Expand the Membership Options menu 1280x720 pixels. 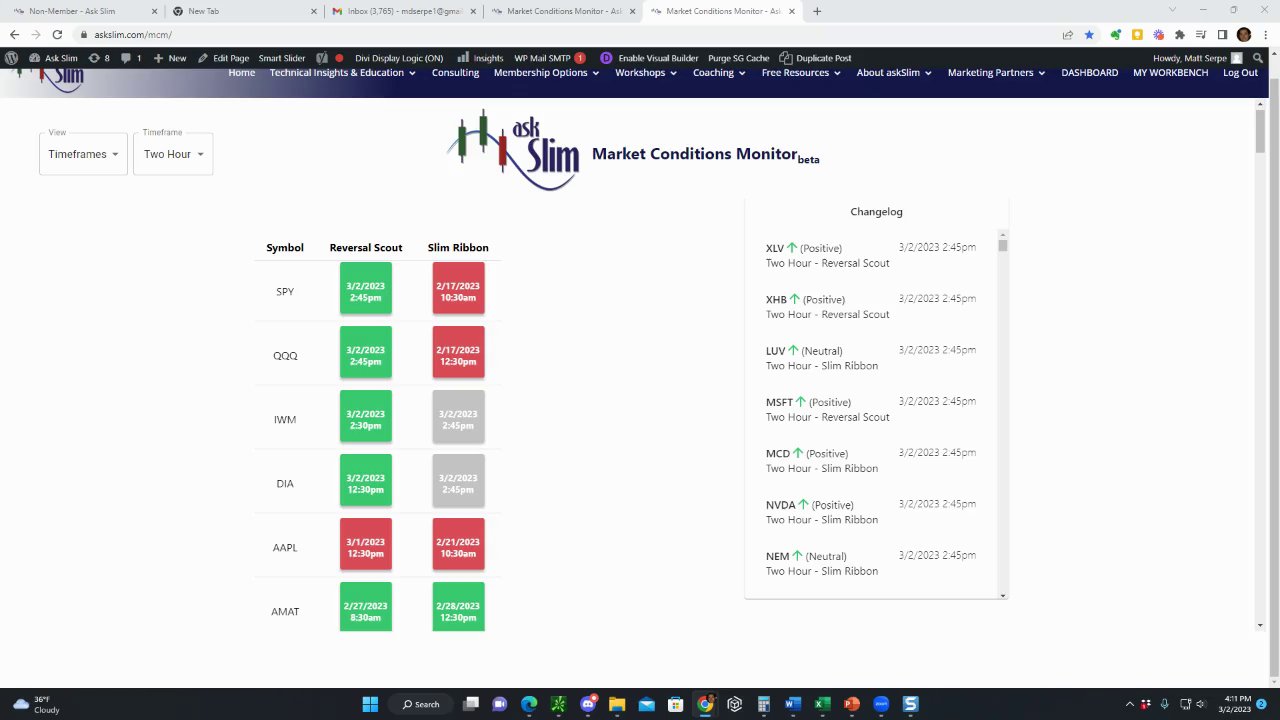[x=545, y=73]
